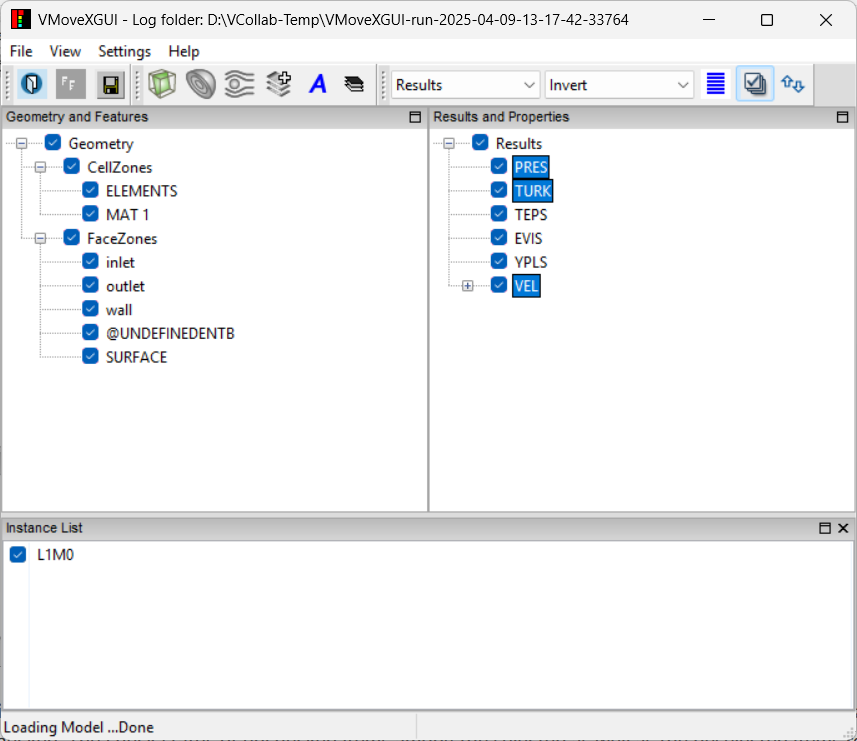Viewport: 857px width, 741px height.
Task: Uncheck the MAT 1 checkbox
Action: click(x=90, y=214)
